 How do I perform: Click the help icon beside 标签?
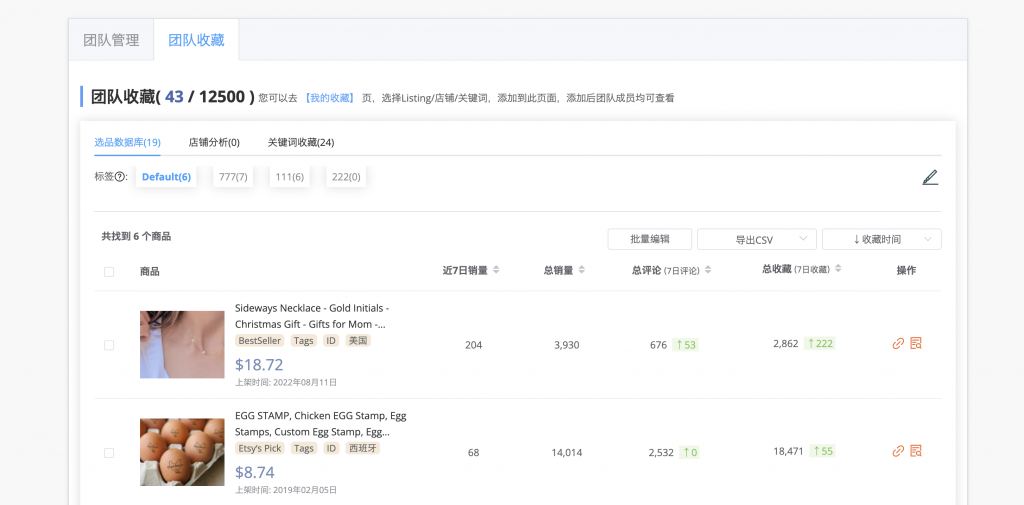121,178
